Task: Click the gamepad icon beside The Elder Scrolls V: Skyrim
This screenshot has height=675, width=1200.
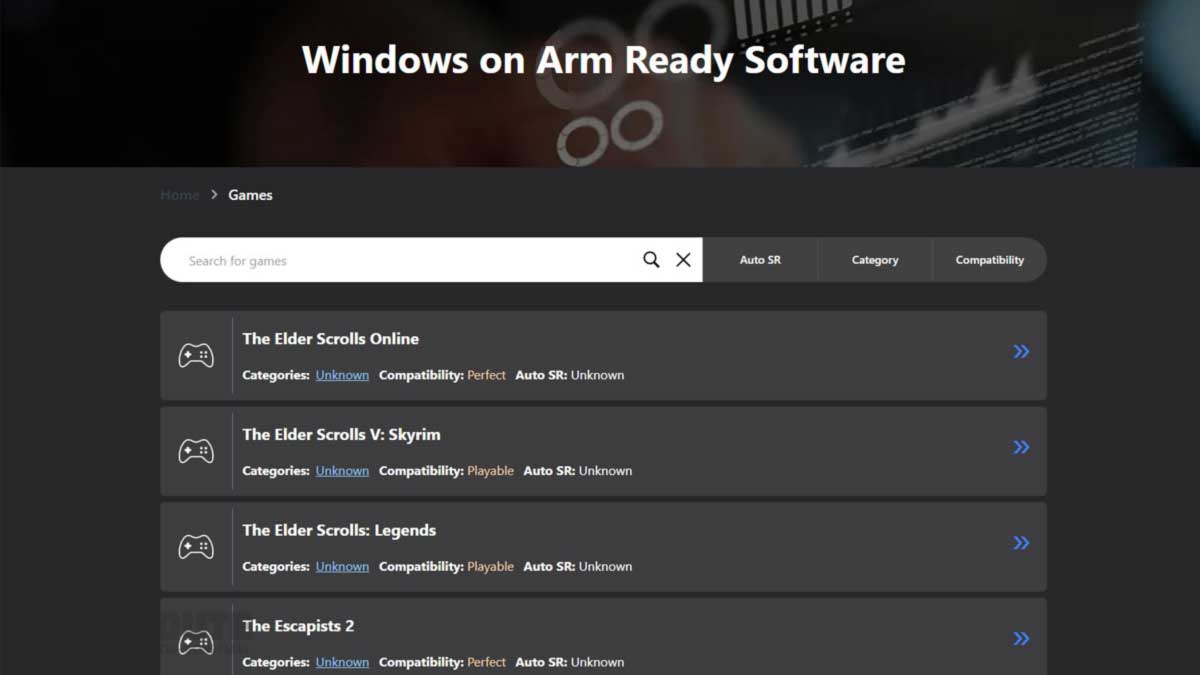Action: tap(196, 451)
